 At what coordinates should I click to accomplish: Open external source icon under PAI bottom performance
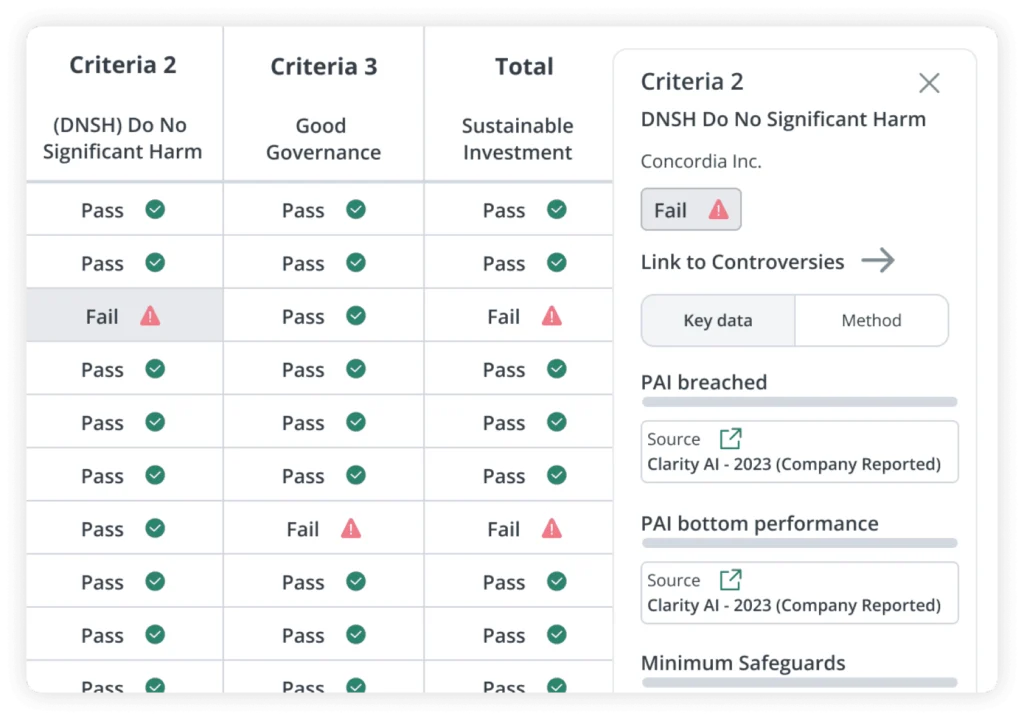731,579
